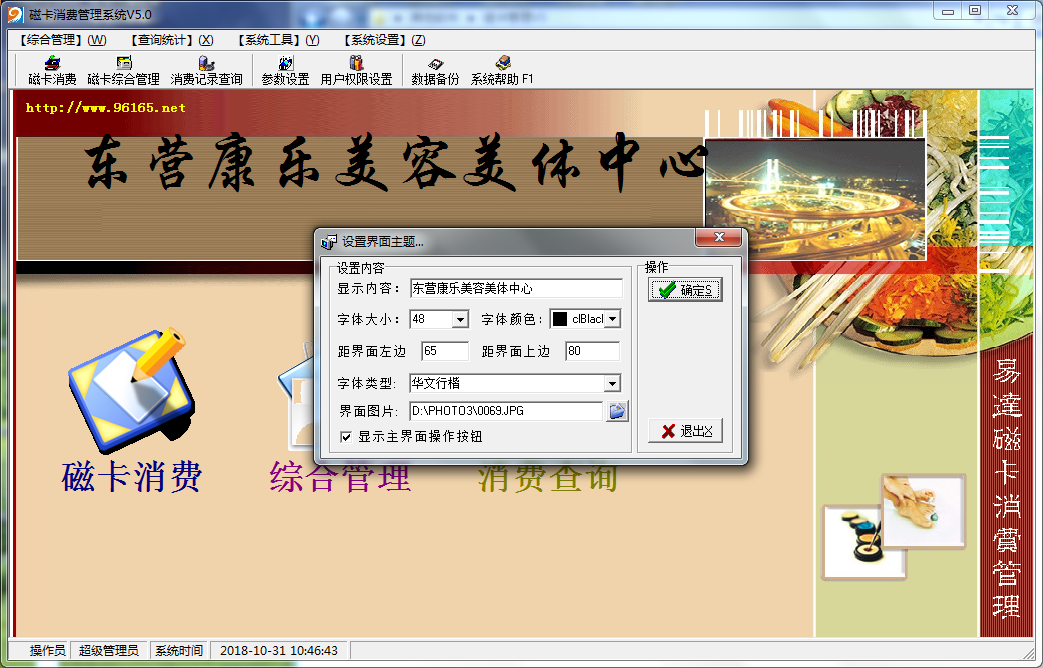Click the black font color swatch
The image size is (1043, 668).
[x=560, y=320]
